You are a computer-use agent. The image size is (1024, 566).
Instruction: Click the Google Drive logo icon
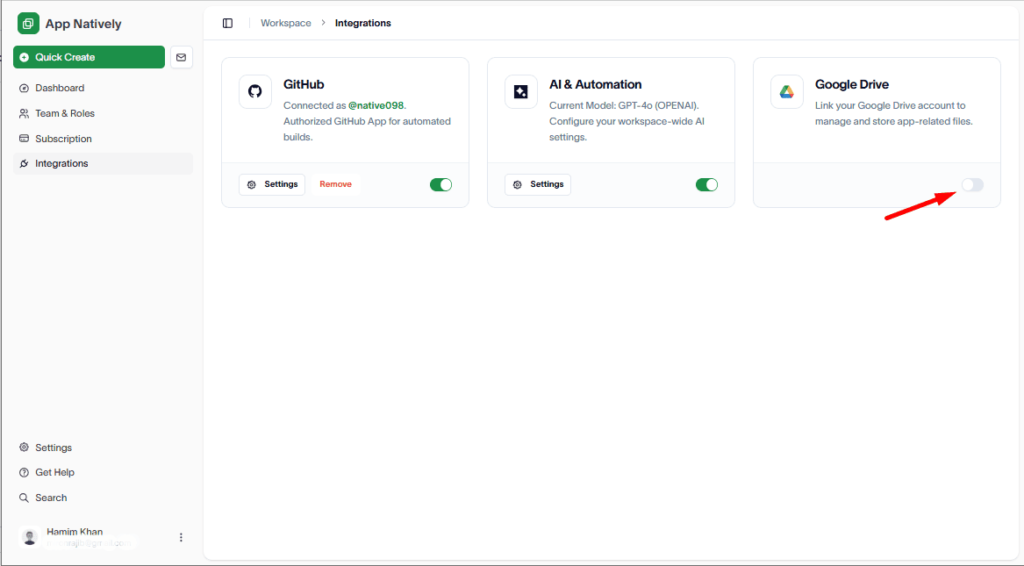(x=786, y=91)
